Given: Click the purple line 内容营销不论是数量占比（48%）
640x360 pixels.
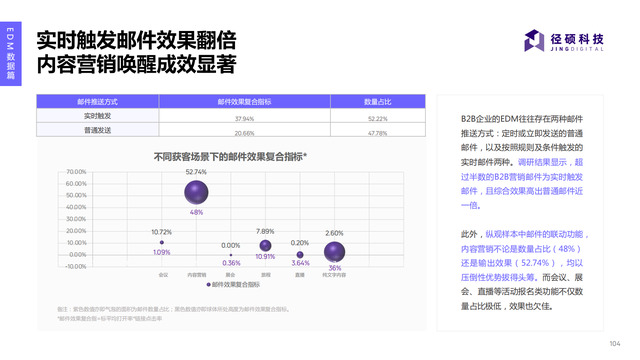Looking at the screenshot, I should 521,249.
